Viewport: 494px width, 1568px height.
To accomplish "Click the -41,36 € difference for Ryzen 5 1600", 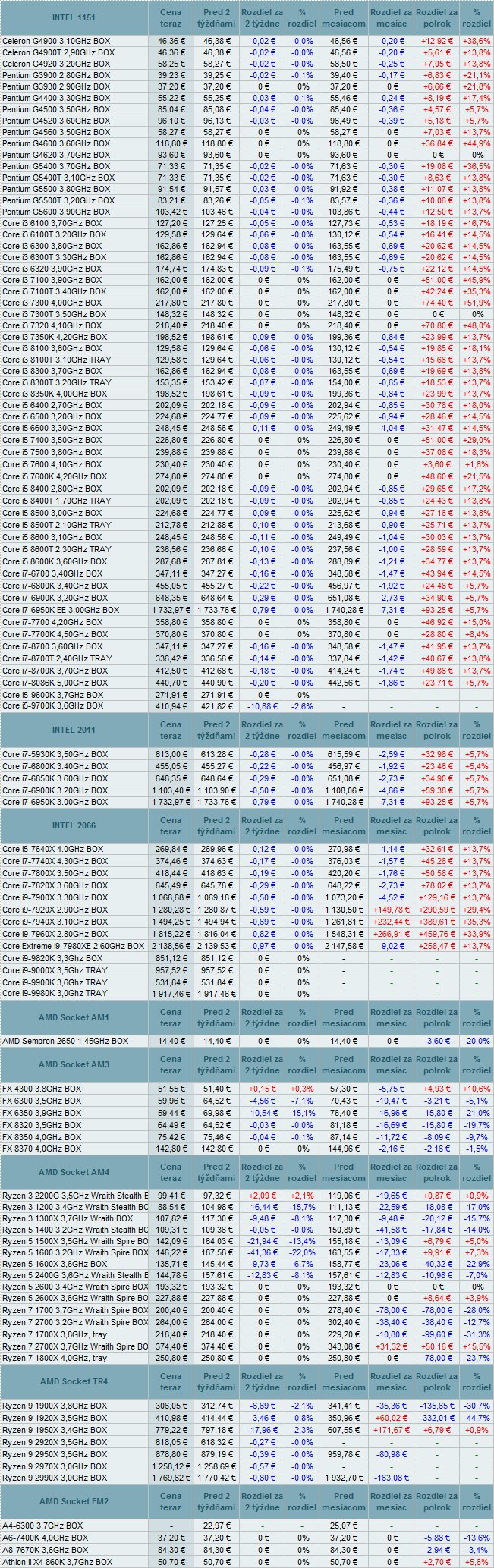I will click(x=263, y=1252).
